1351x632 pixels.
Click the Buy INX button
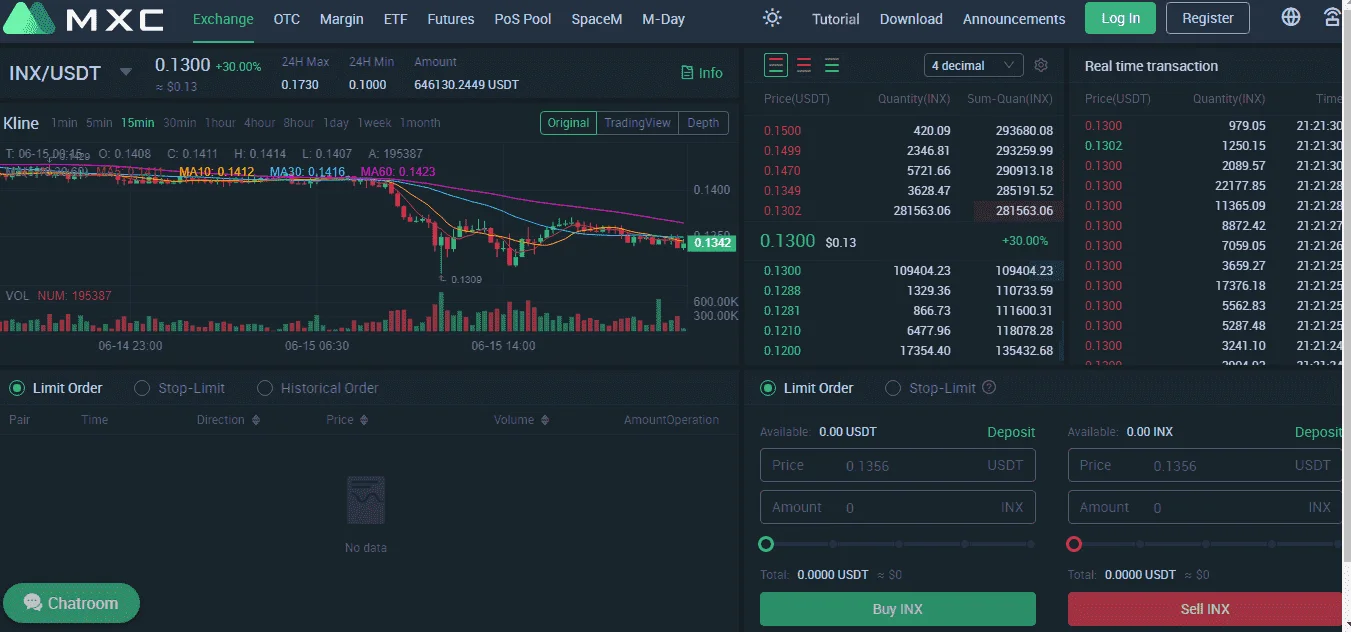click(x=898, y=609)
